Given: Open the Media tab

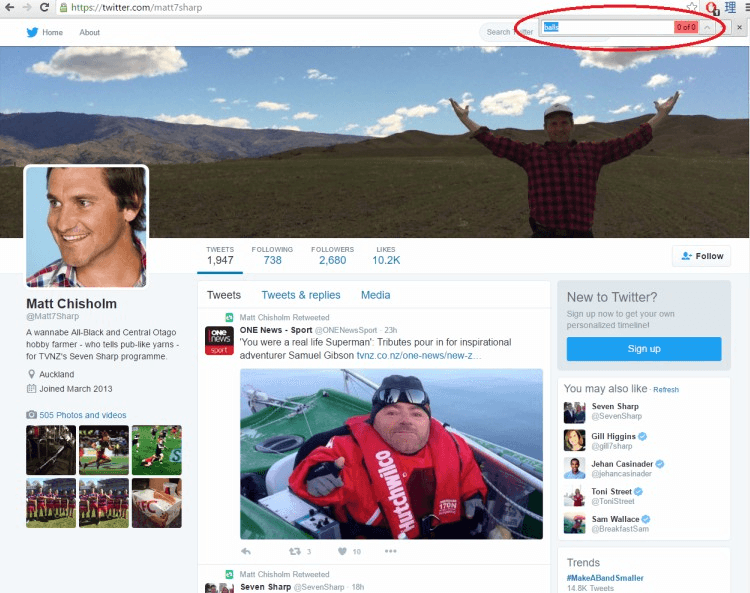Looking at the screenshot, I should point(375,295).
